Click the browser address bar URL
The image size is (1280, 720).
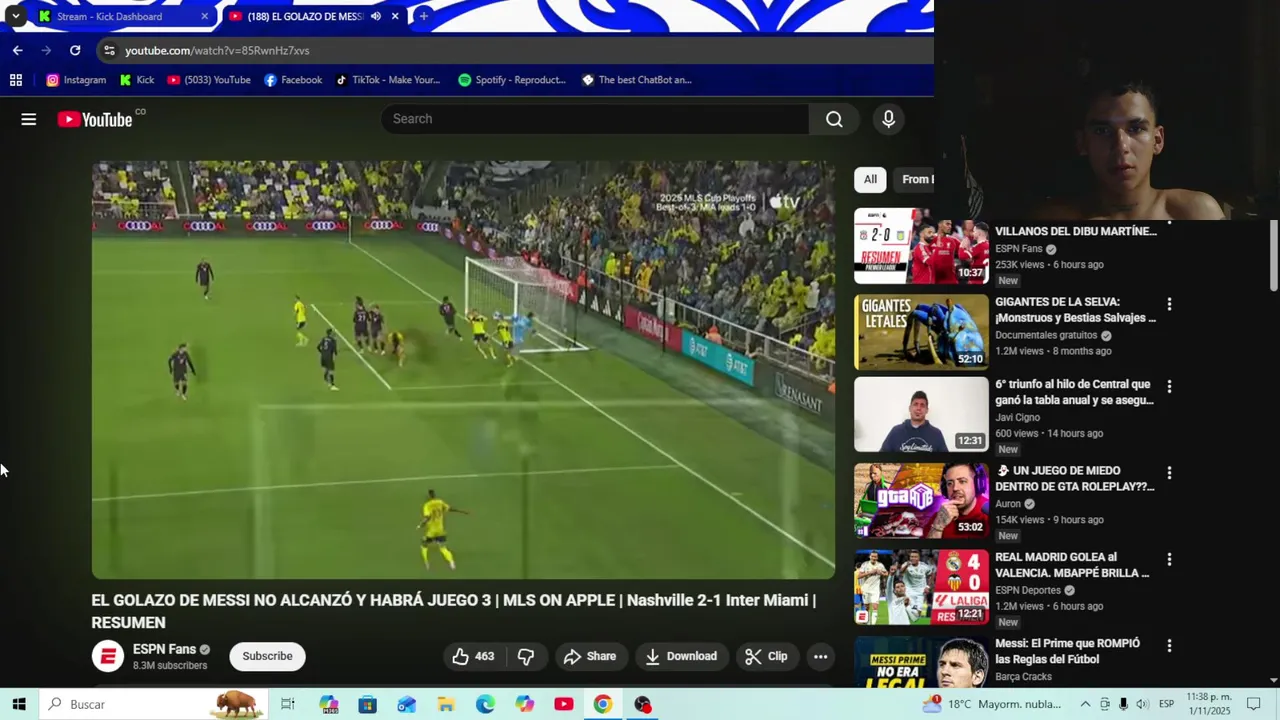(217, 50)
